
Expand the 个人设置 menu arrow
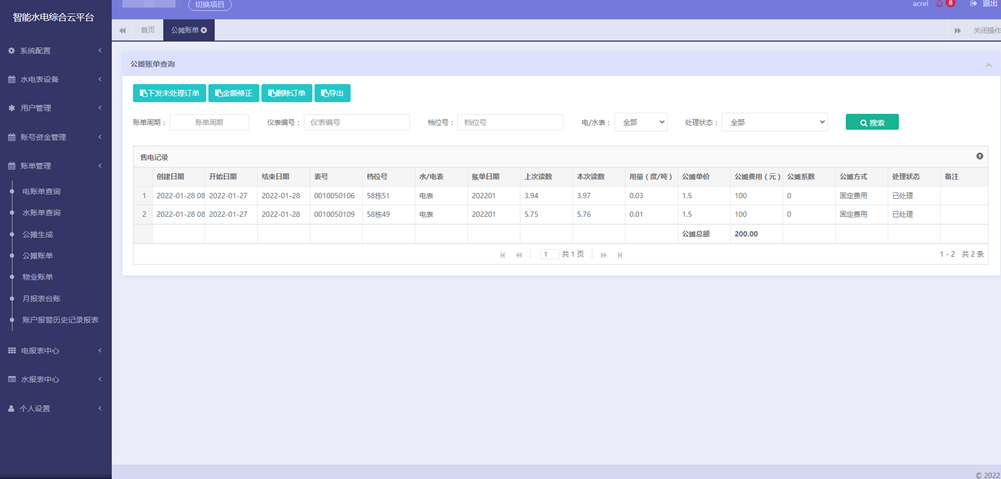coord(100,409)
